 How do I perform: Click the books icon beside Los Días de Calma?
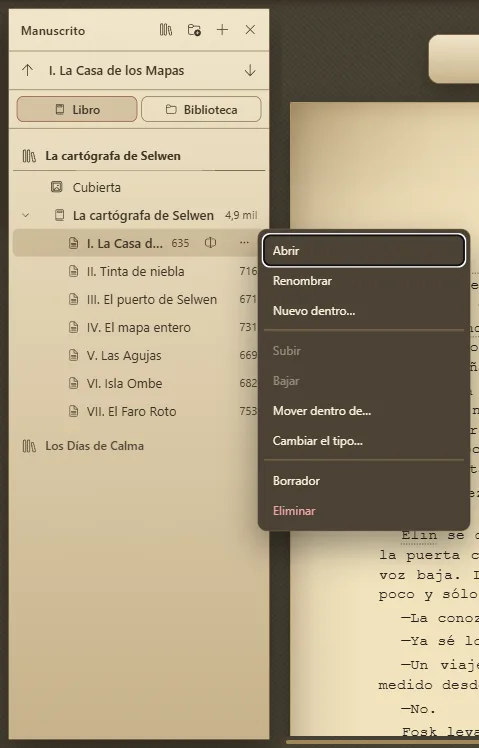tap(29, 446)
